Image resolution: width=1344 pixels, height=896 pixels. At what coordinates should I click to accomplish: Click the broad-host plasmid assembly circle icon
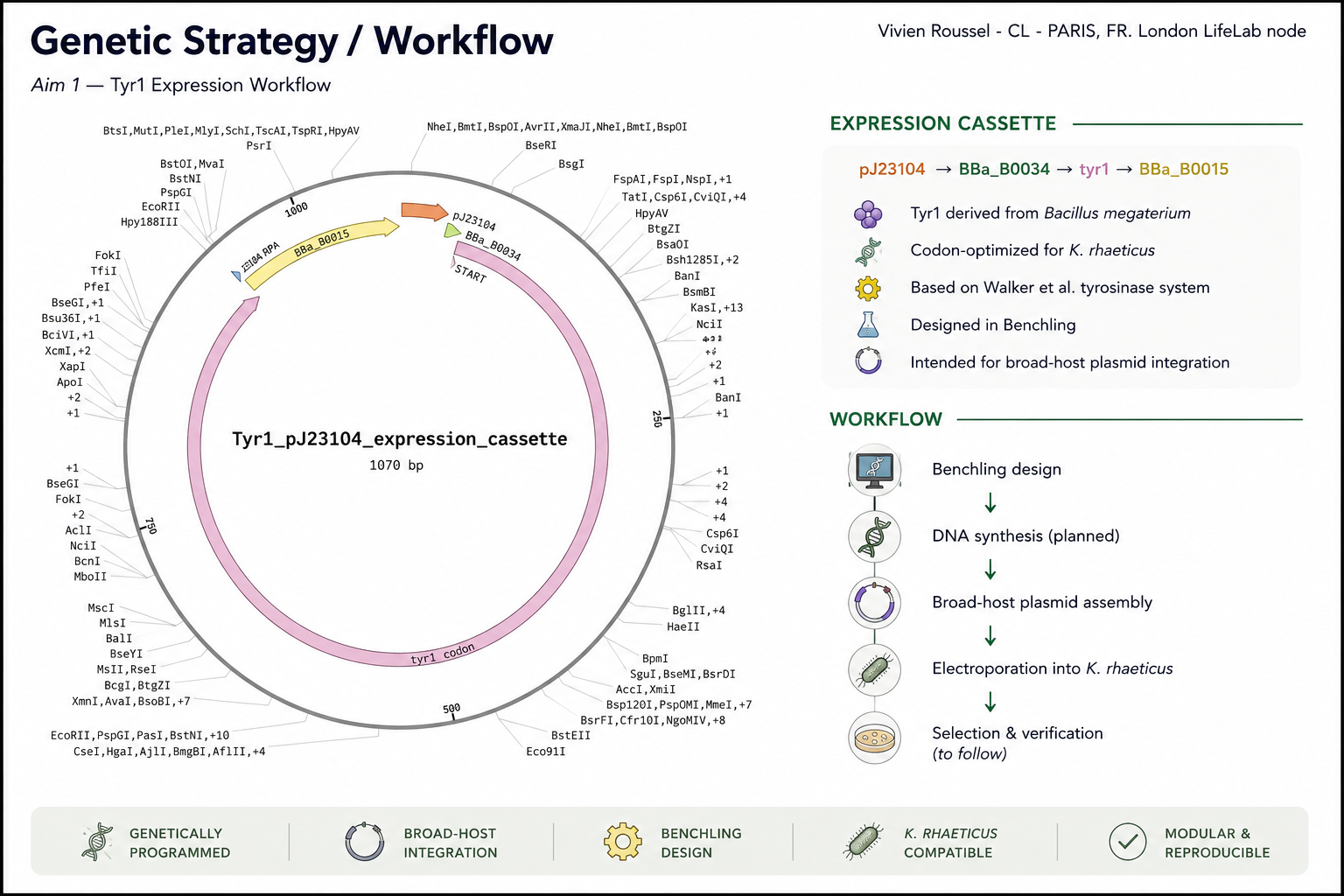875,602
